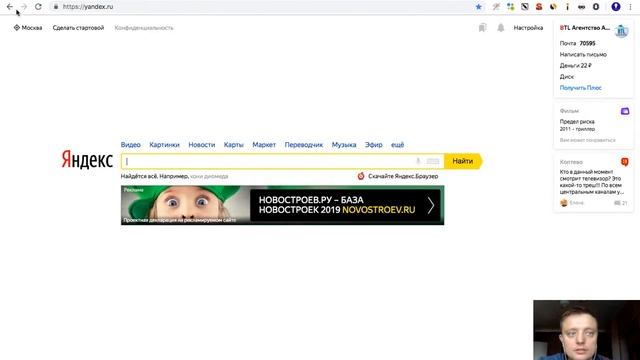Image resolution: width=640 pixels, height=360 pixels.
Task: Click the BTL Агентство account name
Action: tap(584, 28)
